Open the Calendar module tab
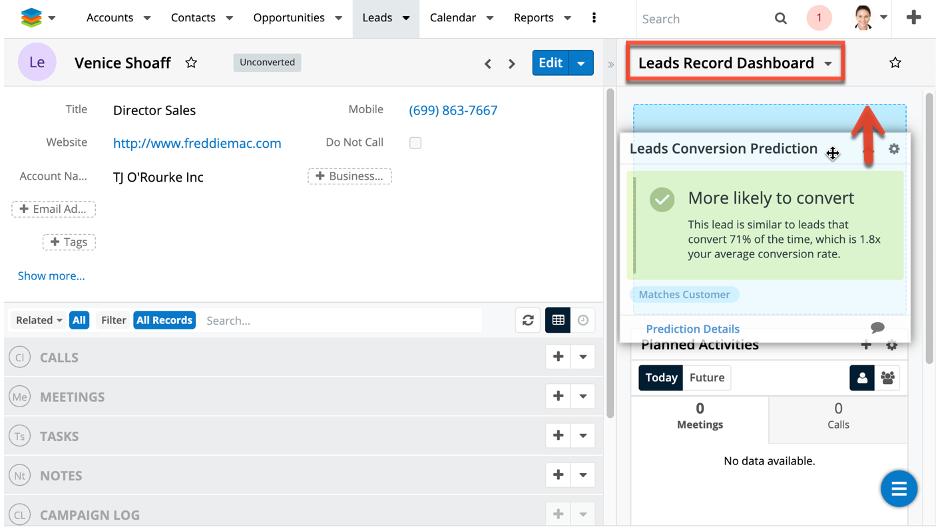The width and height of the screenshot is (936, 528). click(x=453, y=18)
